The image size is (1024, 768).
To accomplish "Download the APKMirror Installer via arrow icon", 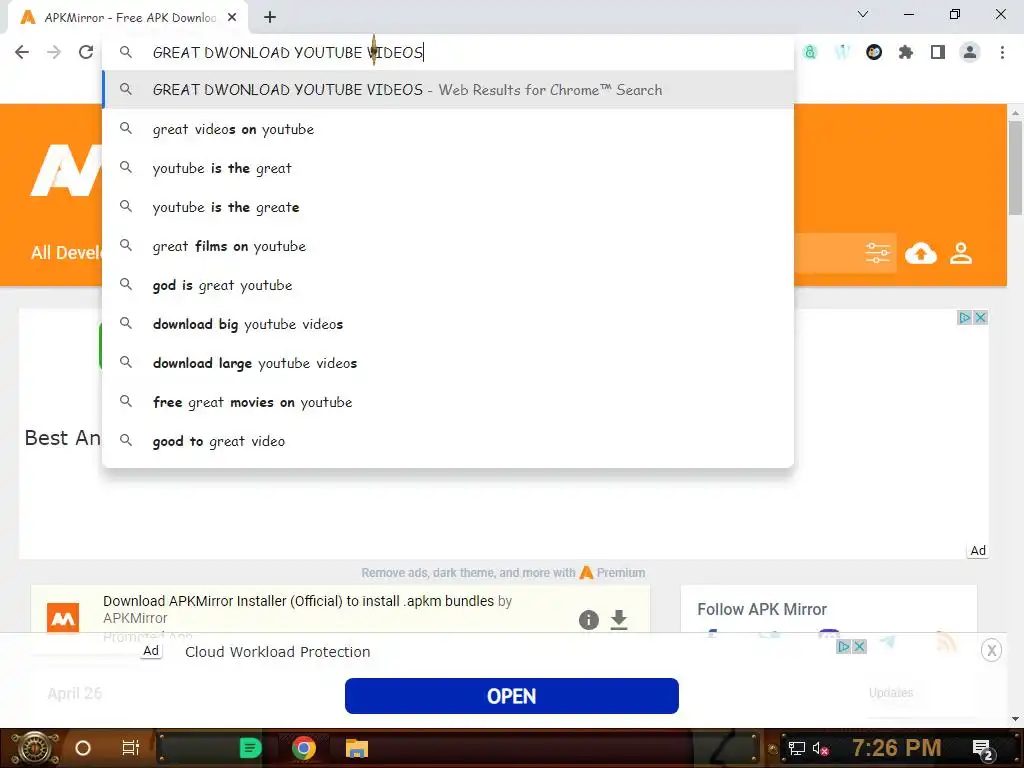I will [x=618, y=619].
